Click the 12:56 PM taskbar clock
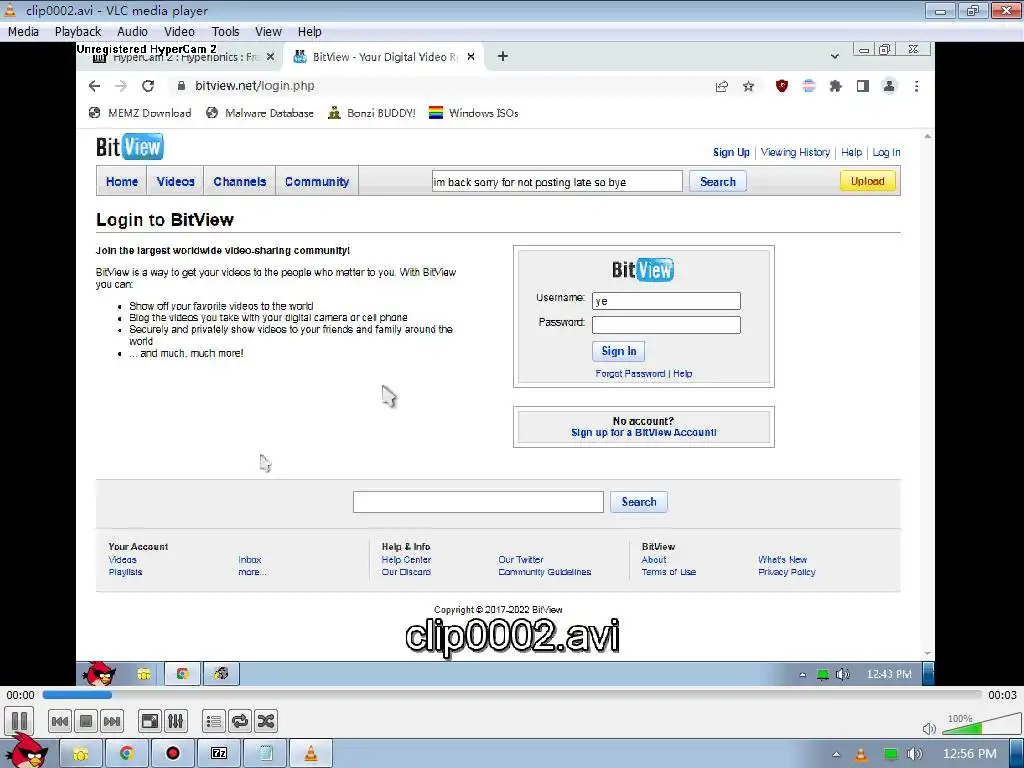The width and height of the screenshot is (1024, 768). coord(970,754)
